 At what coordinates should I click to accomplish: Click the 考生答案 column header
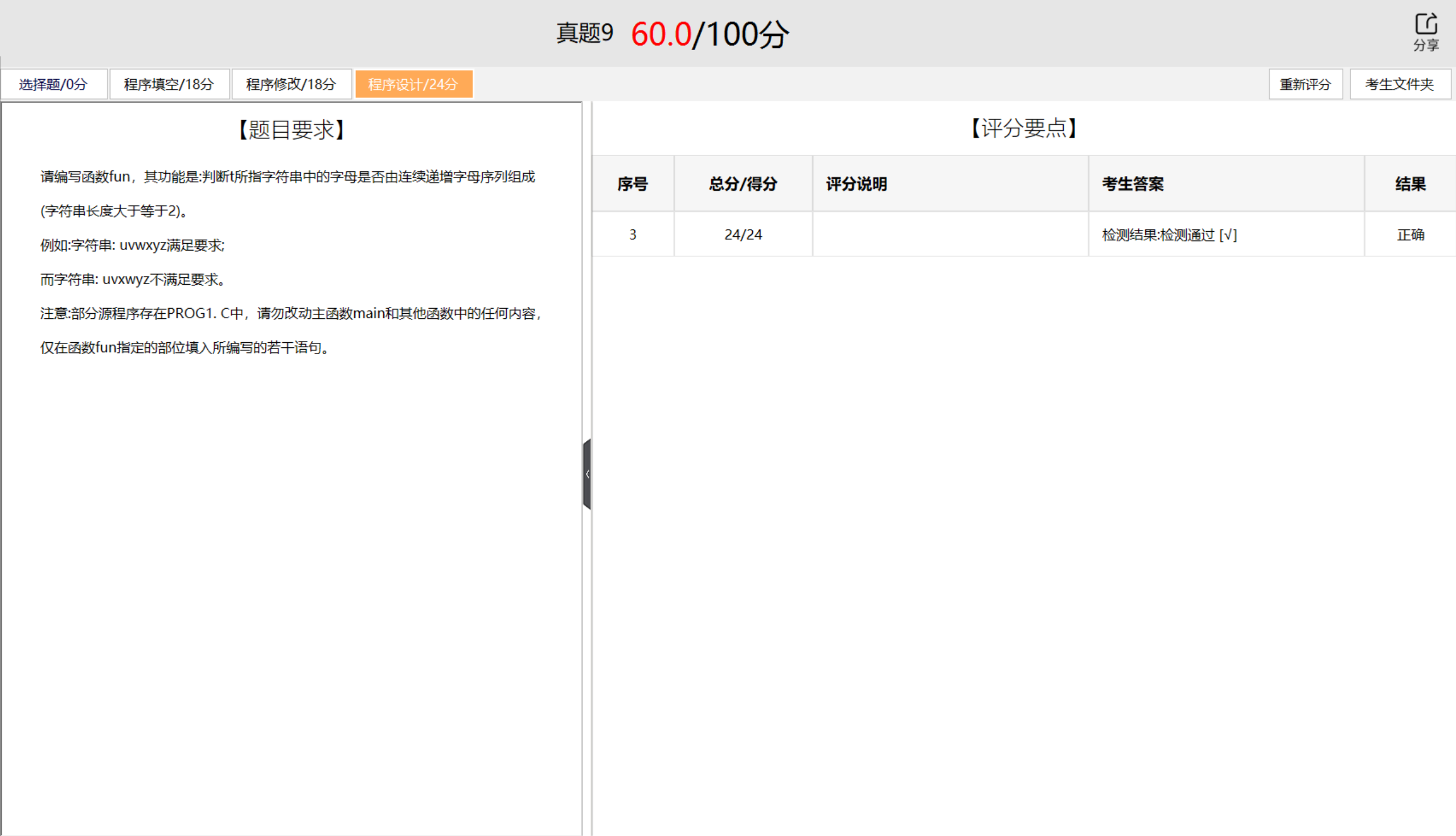(x=1133, y=184)
